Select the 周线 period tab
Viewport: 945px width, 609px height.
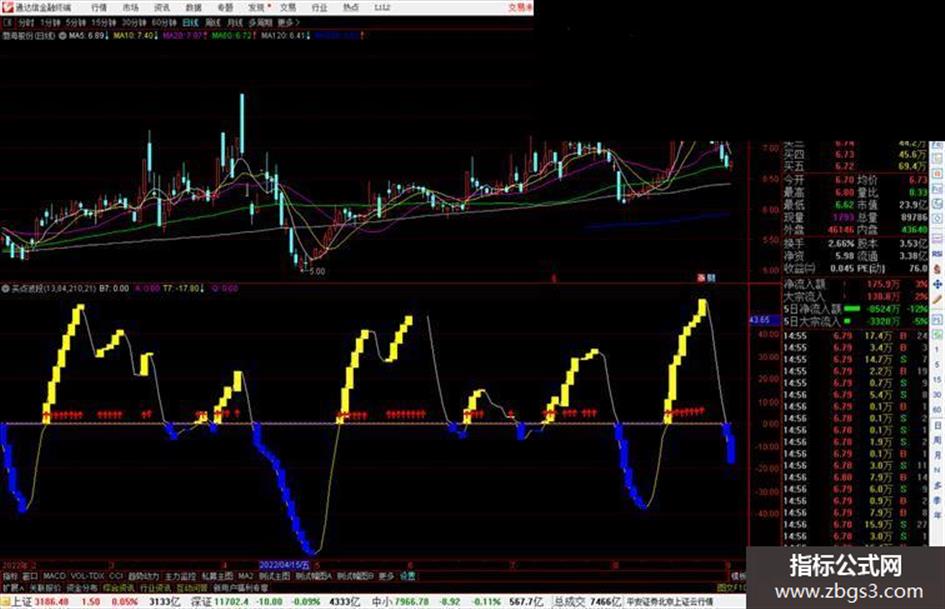[212, 22]
